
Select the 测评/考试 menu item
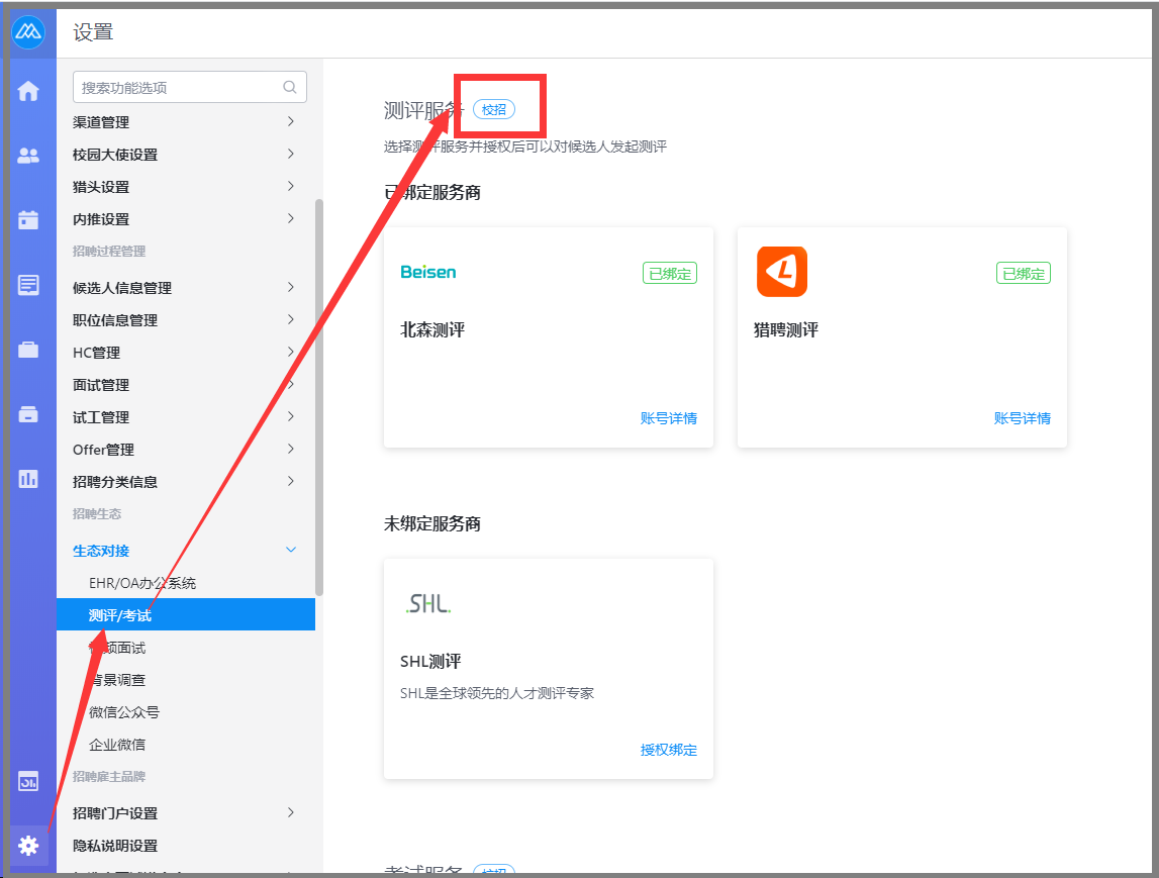coord(185,615)
